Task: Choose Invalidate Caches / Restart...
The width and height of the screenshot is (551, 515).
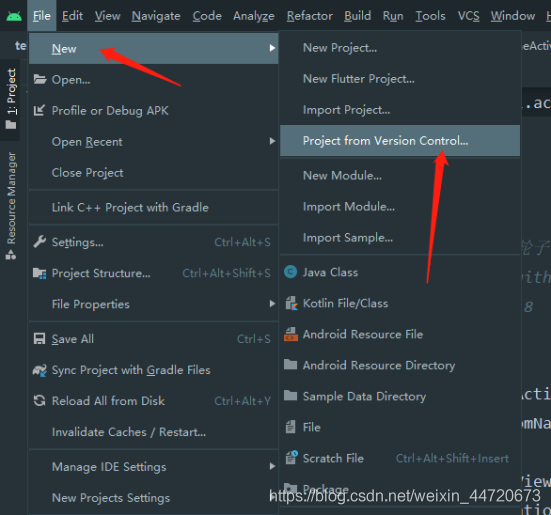Action: [154, 432]
